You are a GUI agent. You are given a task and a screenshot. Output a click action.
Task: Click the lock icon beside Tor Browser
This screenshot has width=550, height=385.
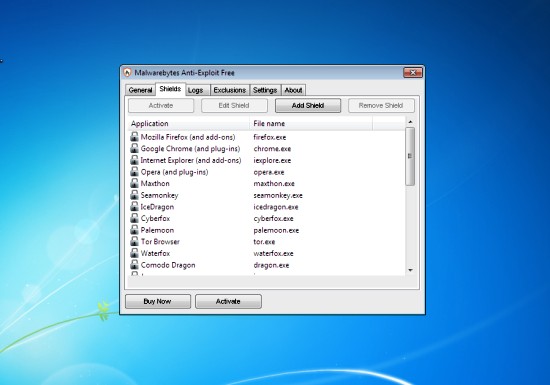(134, 242)
